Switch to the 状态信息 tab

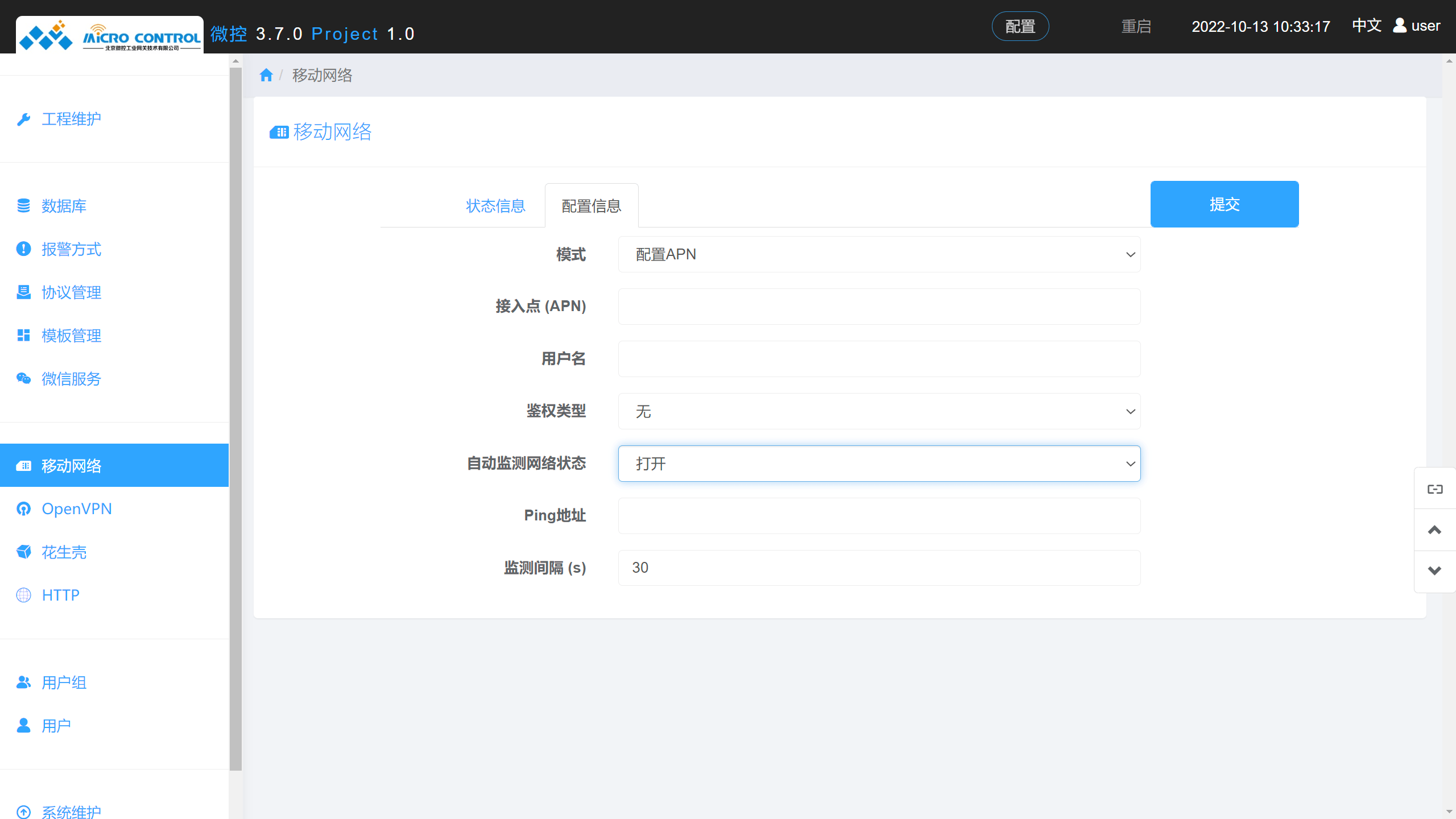(495, 205)
